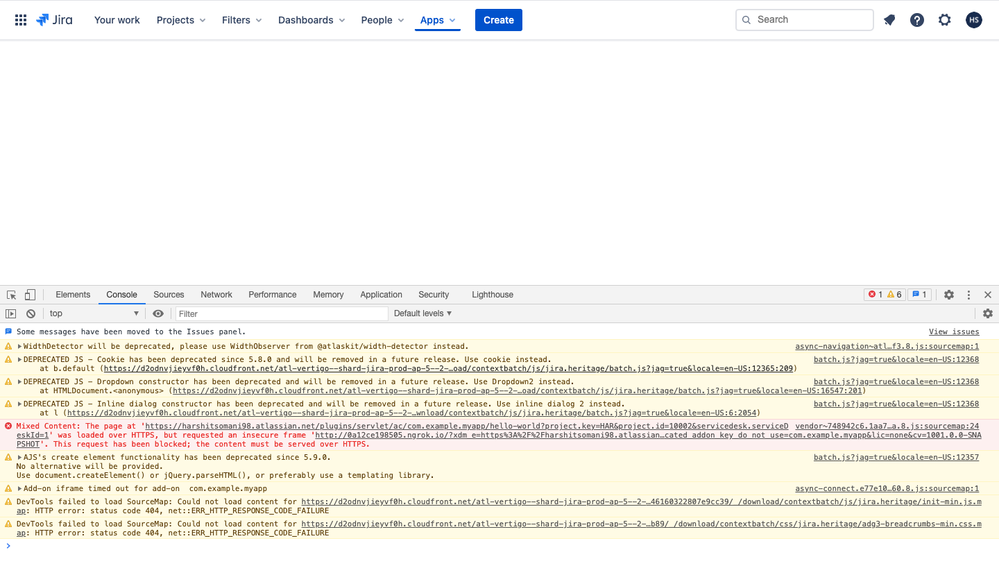Image resolution: width=999 pixels, height=570 pixels.
Task: Open the top JavaScript context dropdown
Action: point(93,313)
